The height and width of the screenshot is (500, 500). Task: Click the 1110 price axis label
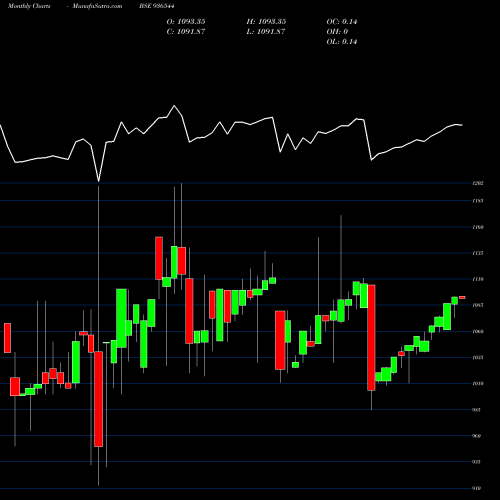click(x=478, y=279)
